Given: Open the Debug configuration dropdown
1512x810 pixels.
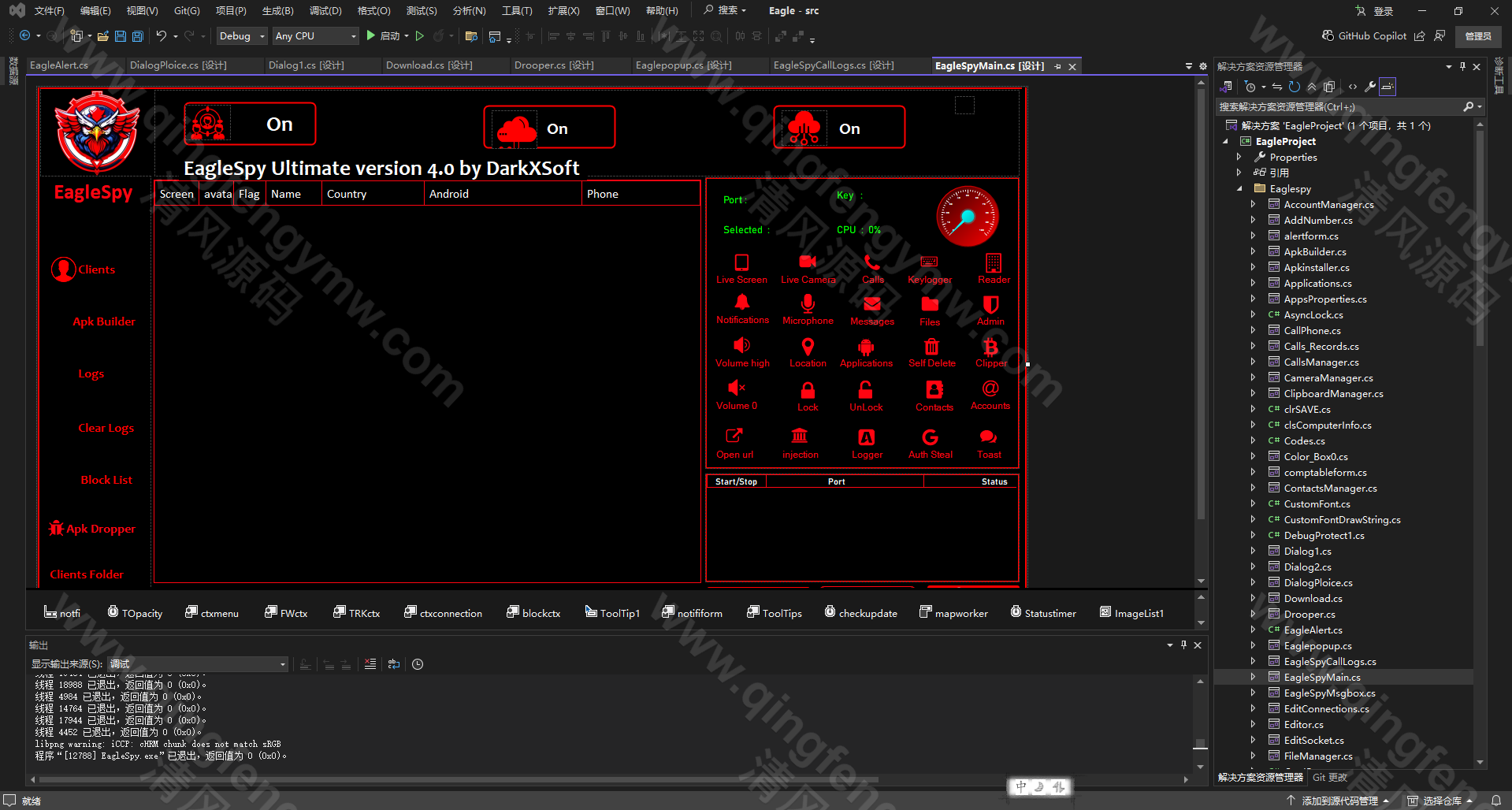Looking at the screenshot, I should 241,36.
